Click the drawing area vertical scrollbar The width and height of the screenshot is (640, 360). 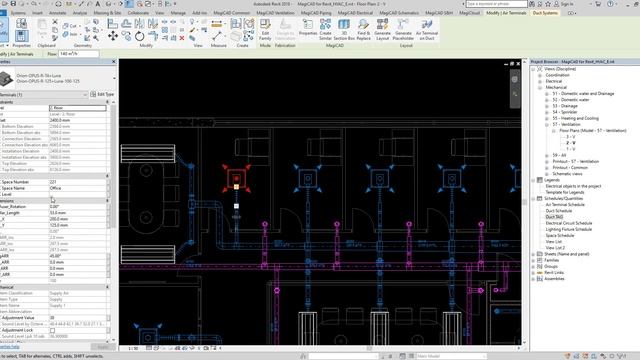pyautogui.click(x=524, y=202)
